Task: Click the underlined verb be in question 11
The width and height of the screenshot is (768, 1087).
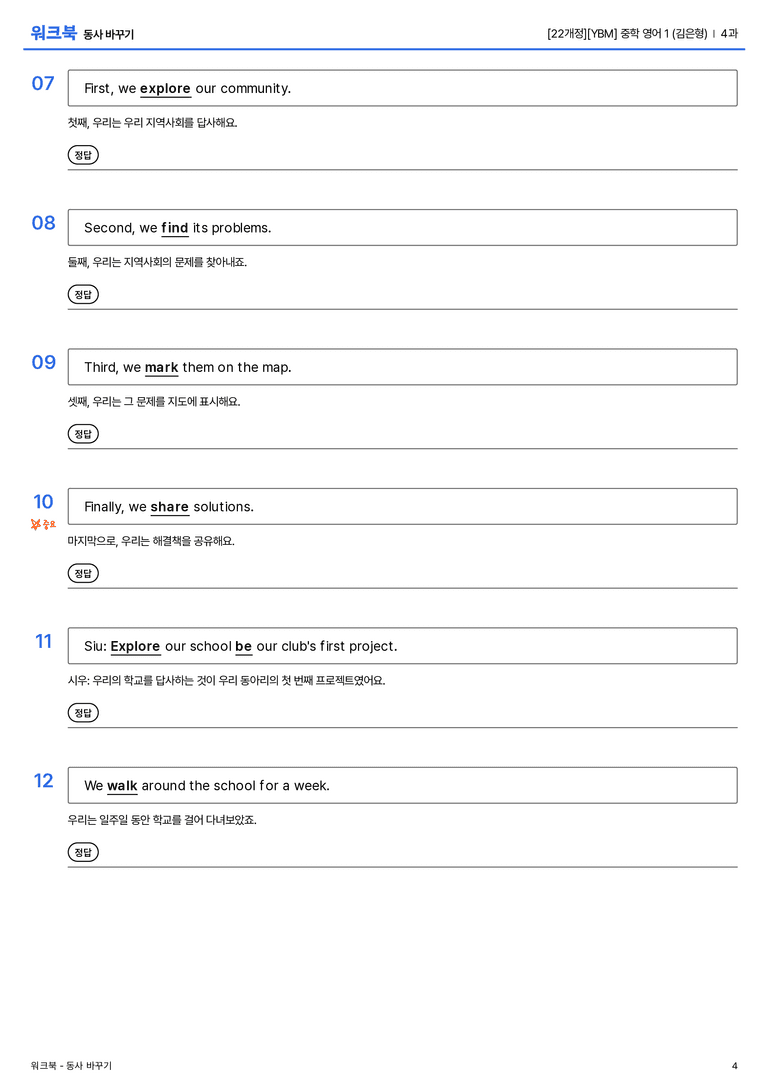Action: tap(243, 646)
